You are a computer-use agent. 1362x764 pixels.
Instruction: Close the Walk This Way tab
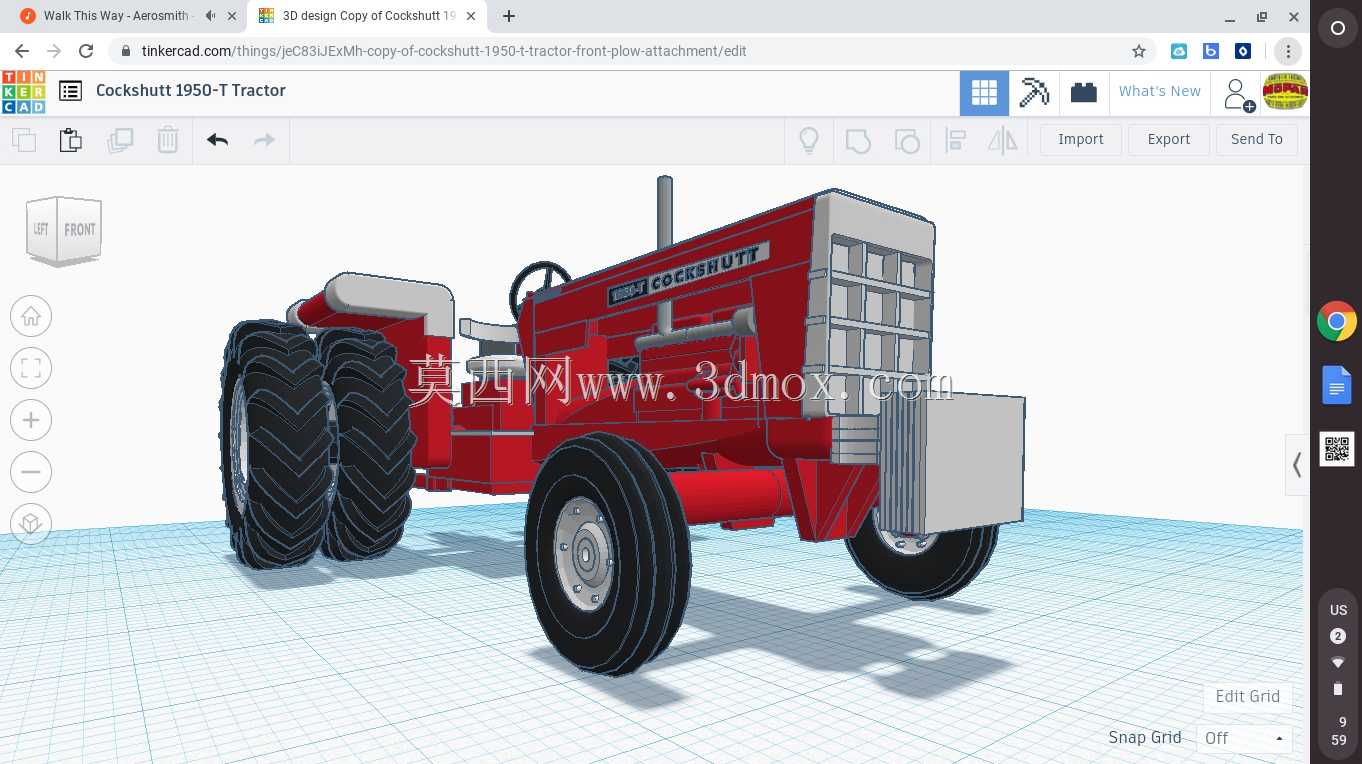click(x=232, y=16)
